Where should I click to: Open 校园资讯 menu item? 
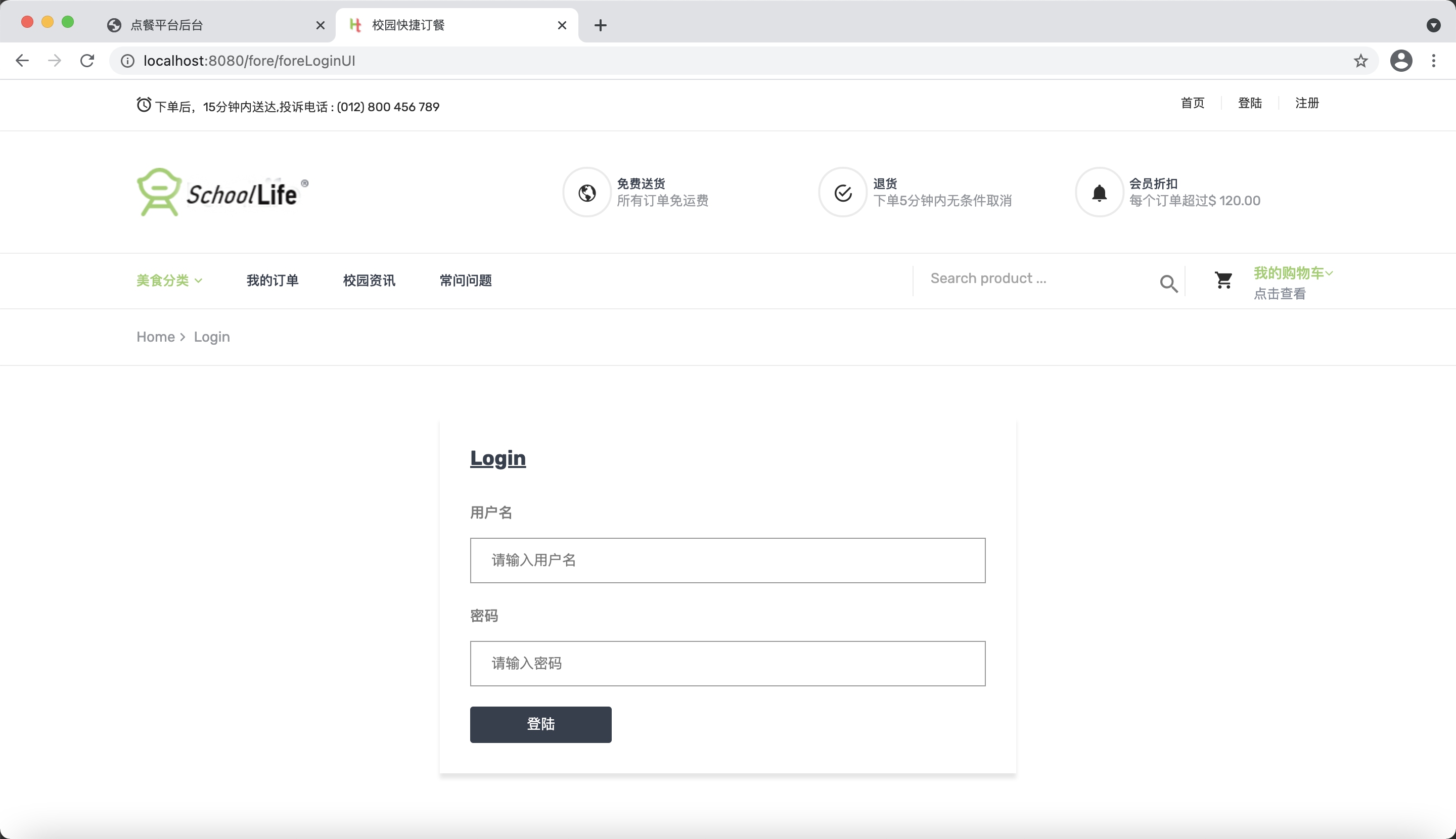[369, 281]
